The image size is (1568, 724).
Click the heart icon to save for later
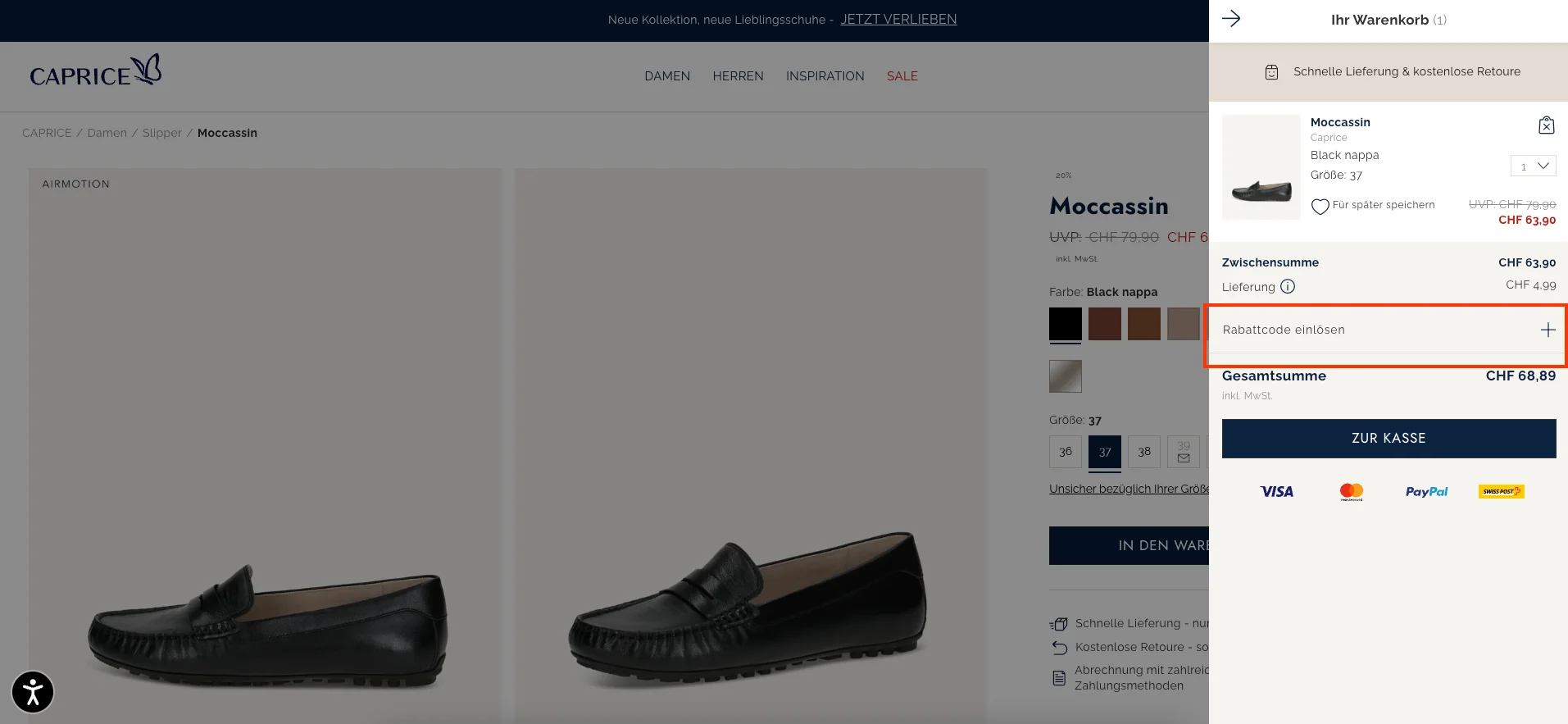point(1320,207)
